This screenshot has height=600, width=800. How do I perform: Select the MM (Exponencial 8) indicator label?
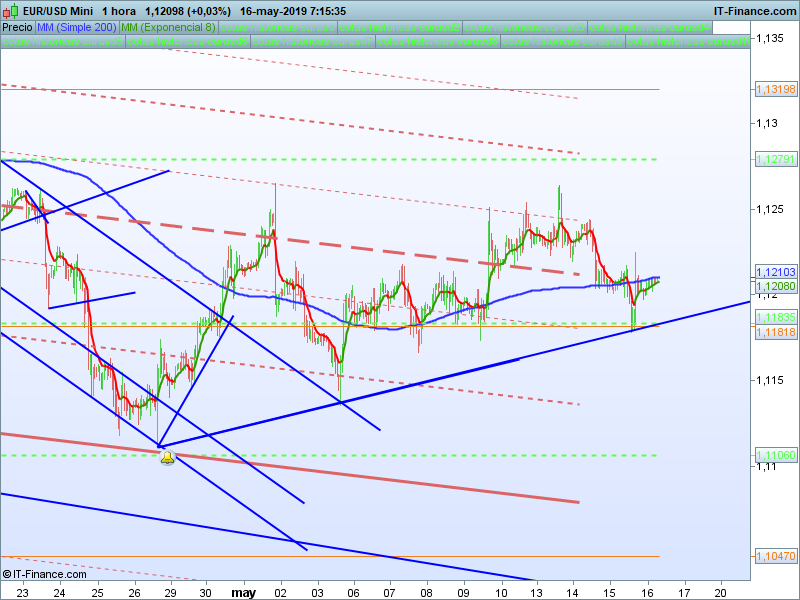(168, 27)
